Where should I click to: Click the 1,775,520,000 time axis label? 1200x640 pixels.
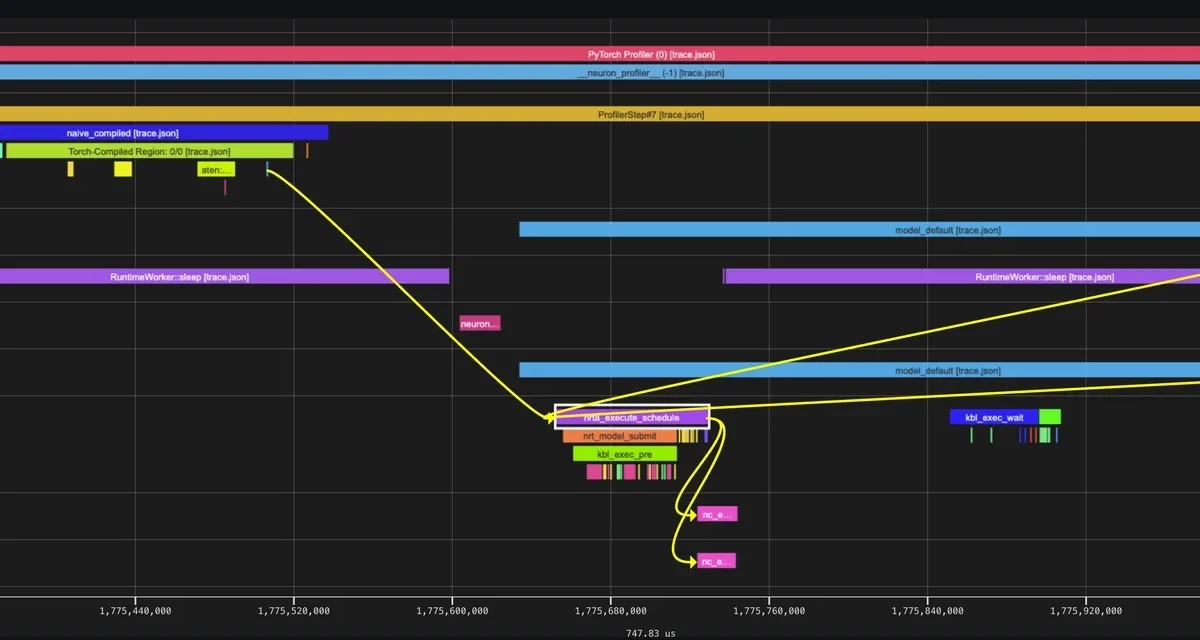293,609
